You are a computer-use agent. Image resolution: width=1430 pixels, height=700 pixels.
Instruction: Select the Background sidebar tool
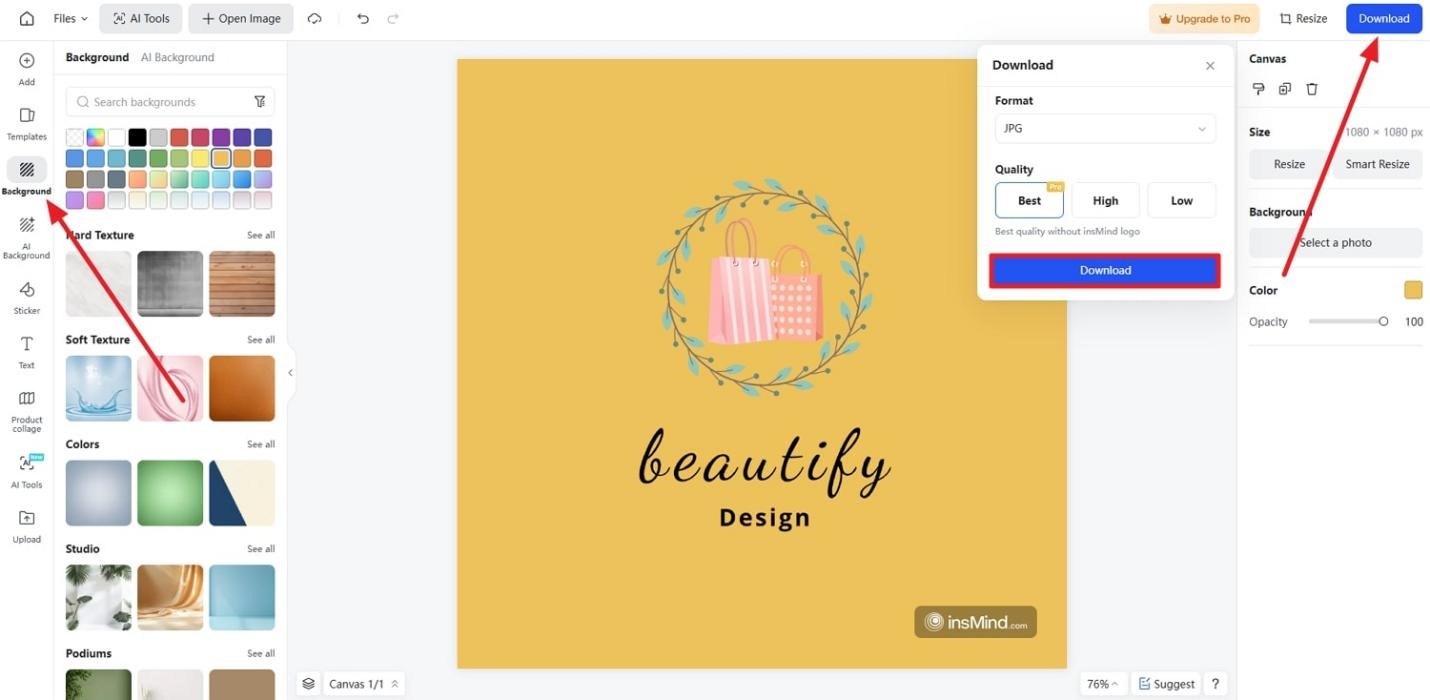[27, 177]
